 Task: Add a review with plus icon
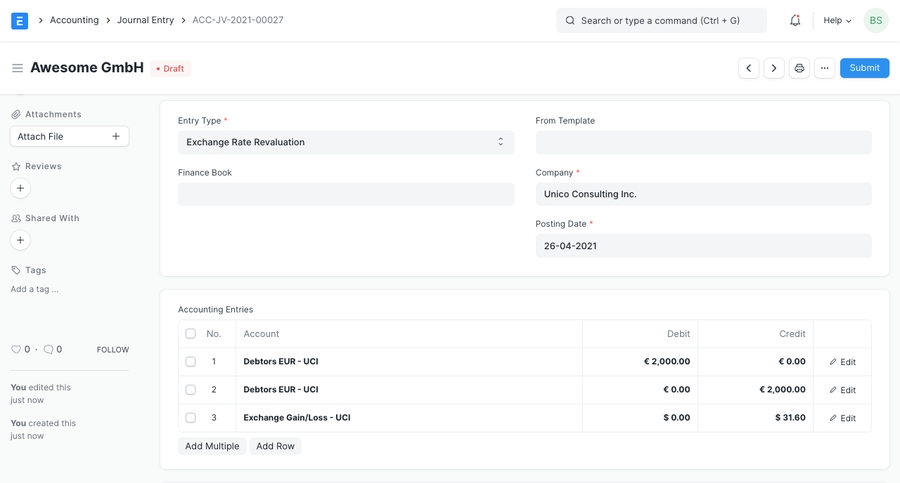click(20, 188)
